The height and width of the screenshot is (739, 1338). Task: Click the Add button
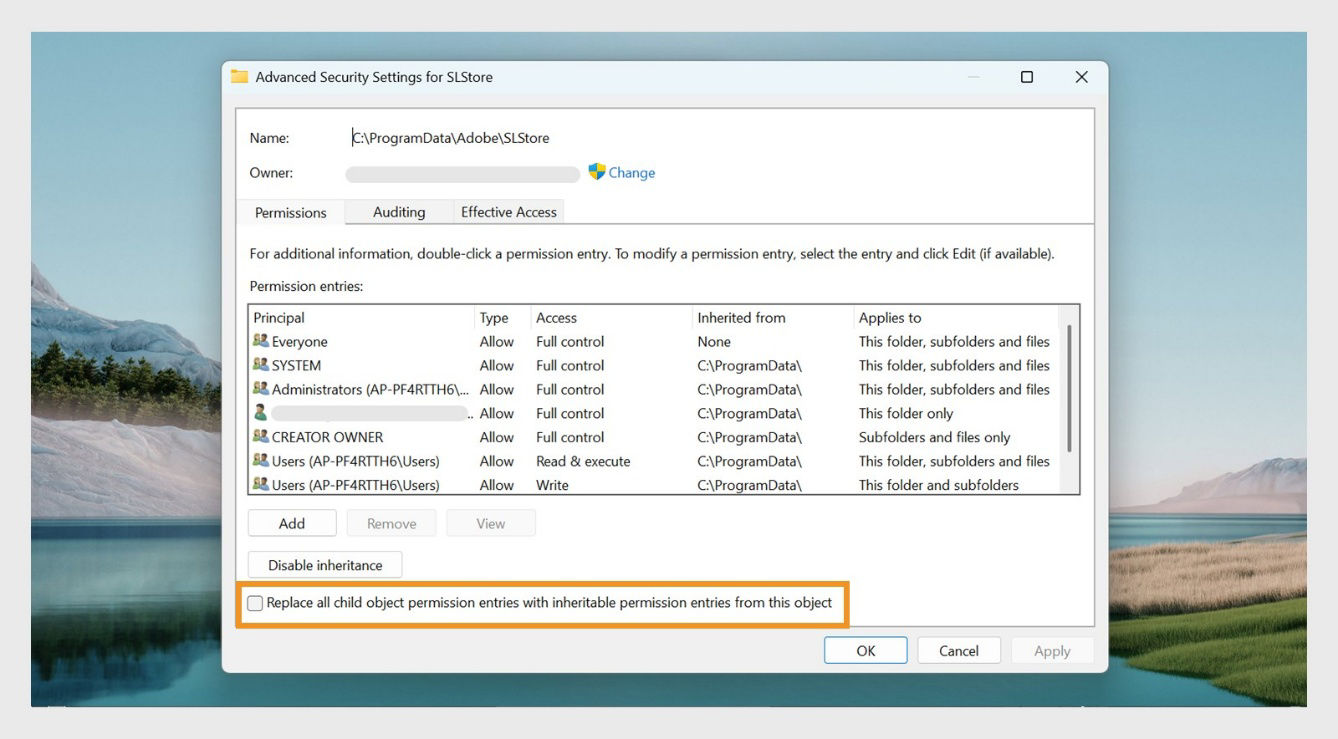292,523
